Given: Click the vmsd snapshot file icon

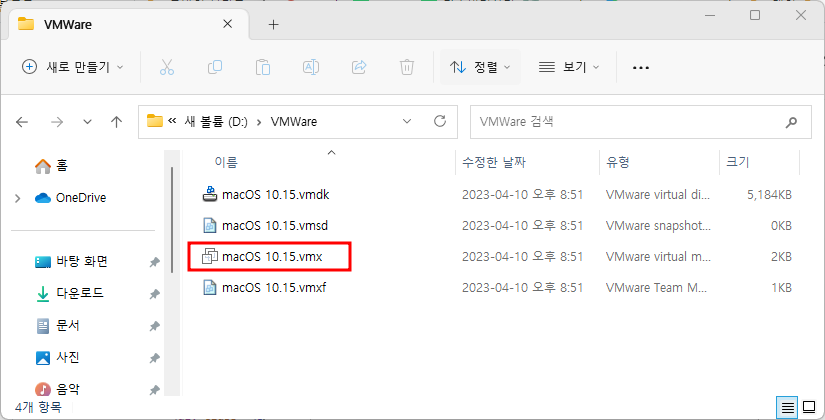Looking at the screenshot, I should pyautogui.click(x=209, y=226).
